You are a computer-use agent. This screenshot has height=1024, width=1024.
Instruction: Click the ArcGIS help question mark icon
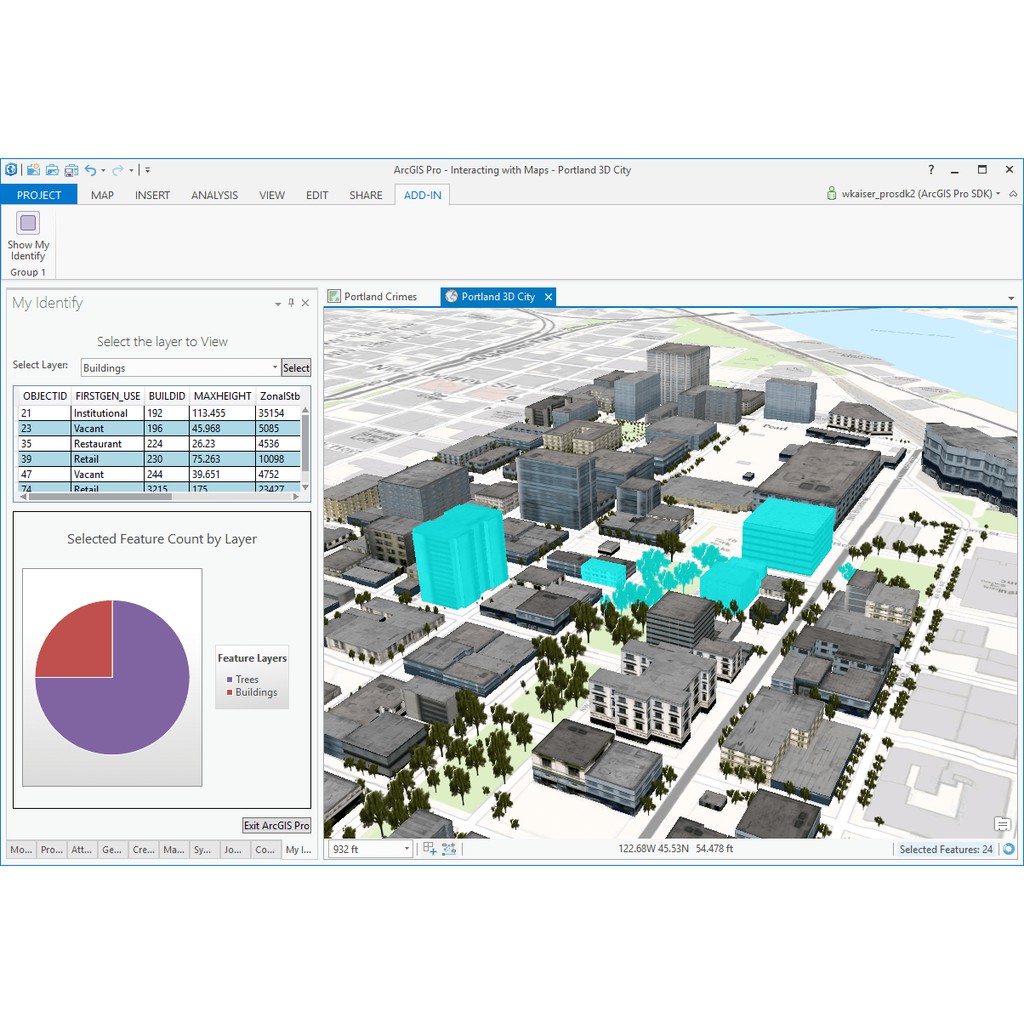coord(931,170)
